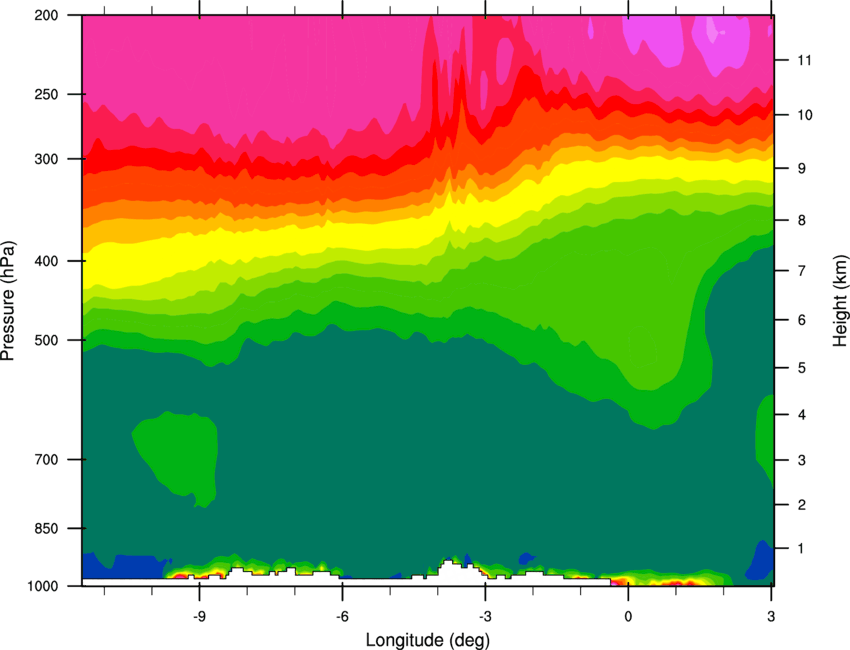Viewport: 850px width, 650px height.
Task: Pick the 9 km height label
Action: (x=801, y=169)
